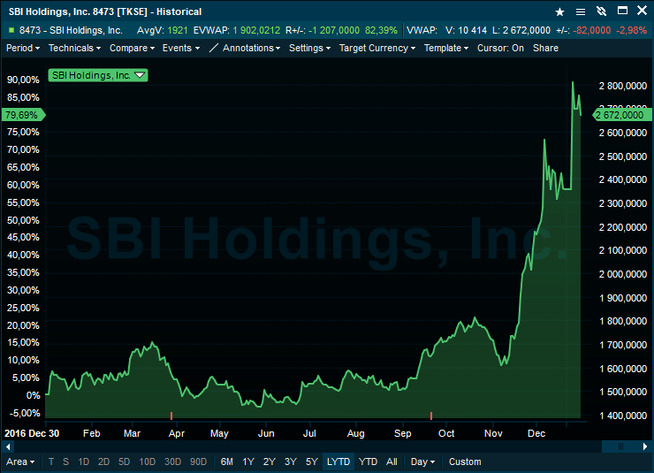This screenshot has height=473, width=654.
Task: Click the L: 2 672,0000 last price text
Action: click(x=521, y=30)
